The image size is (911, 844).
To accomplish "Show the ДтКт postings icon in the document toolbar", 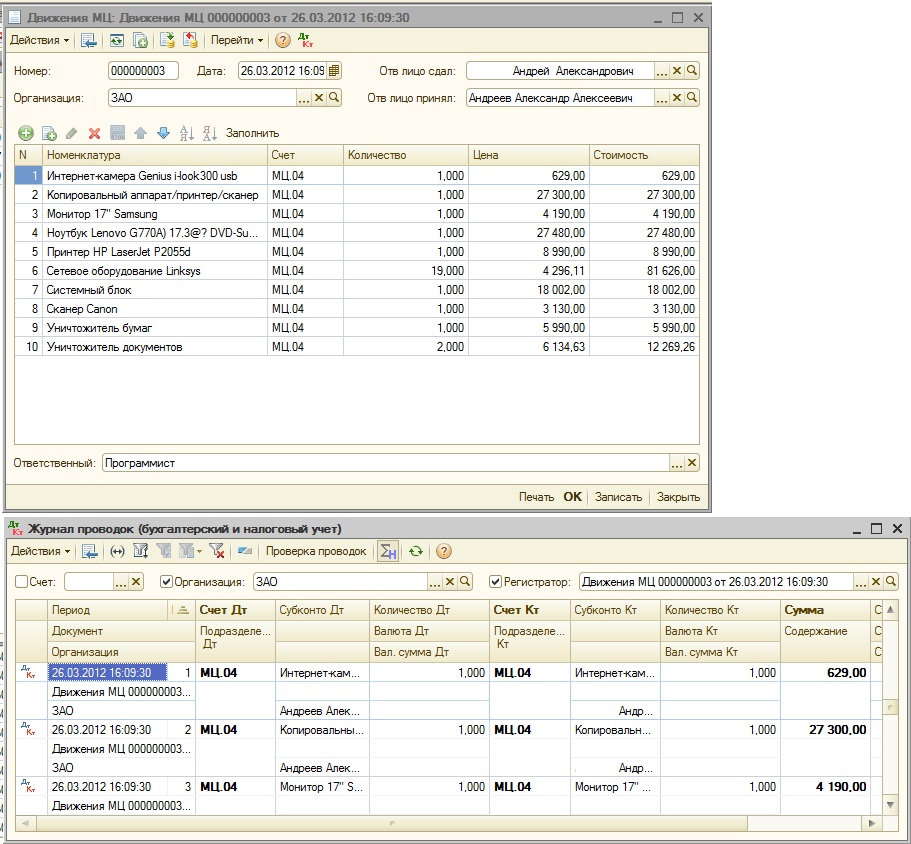I will tap(305, 40).
